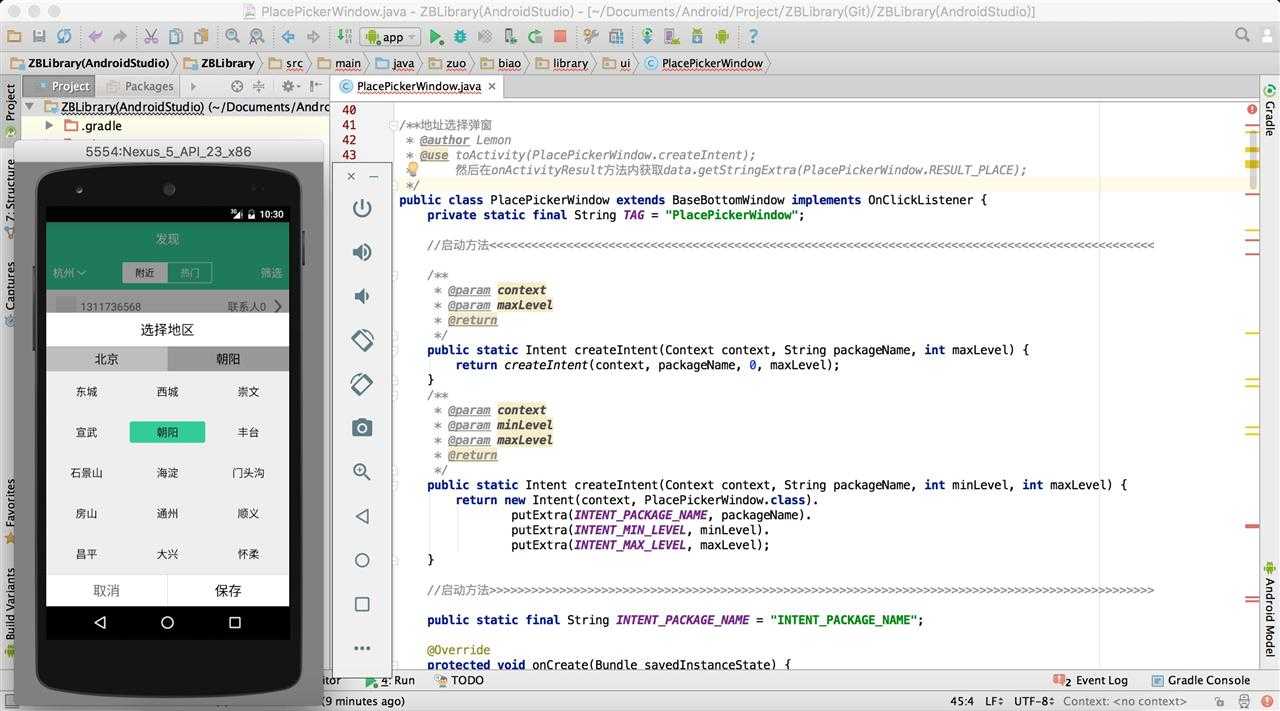This screenshot has height=711, width=1280.
Task: Tap the emulator sidebar Overview square
Action: tap(362, 604)
